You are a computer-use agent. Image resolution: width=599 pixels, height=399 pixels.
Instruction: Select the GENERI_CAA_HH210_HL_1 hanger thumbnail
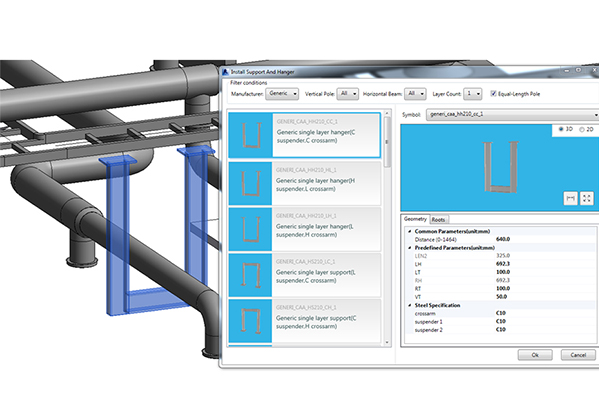click(250, 183)
